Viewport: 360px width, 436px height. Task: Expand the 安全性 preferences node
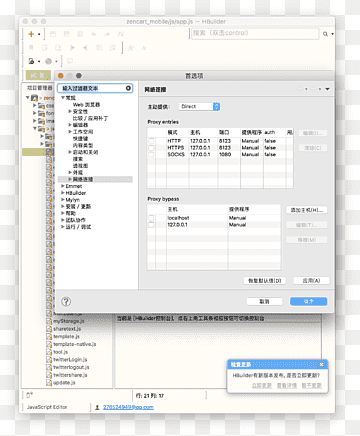(70, 111)
